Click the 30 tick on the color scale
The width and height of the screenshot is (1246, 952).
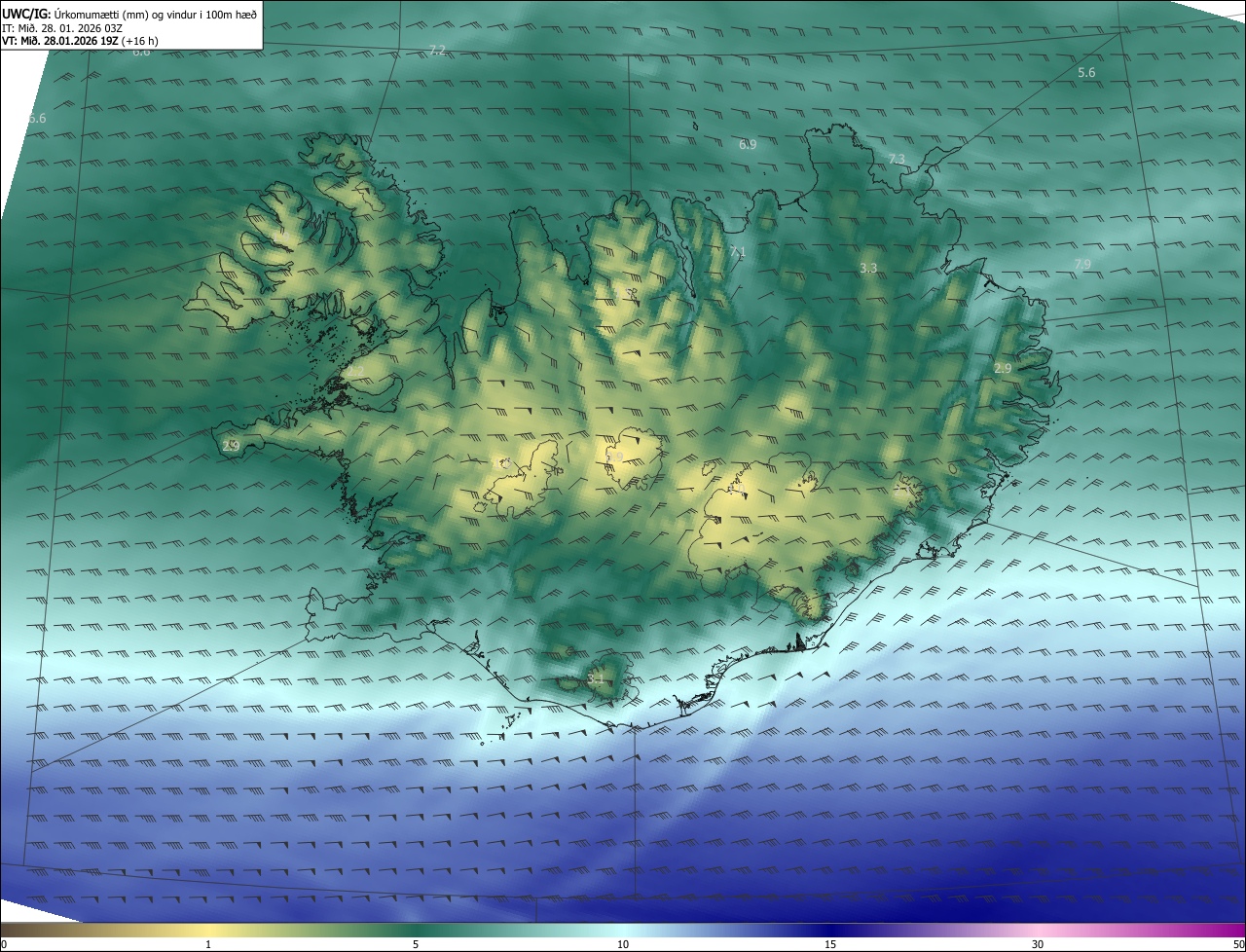1038,944
